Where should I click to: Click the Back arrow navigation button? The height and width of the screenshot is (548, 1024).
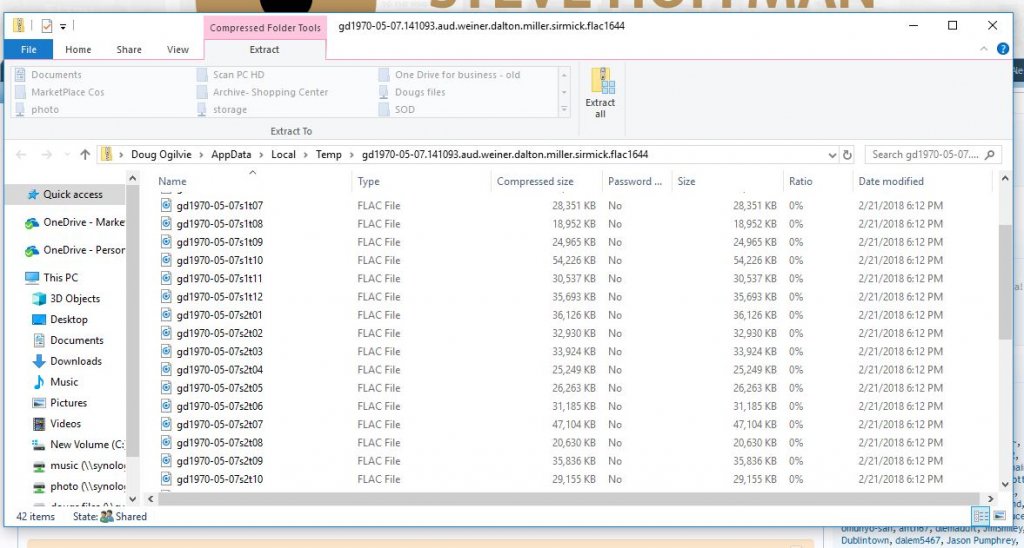21,155
